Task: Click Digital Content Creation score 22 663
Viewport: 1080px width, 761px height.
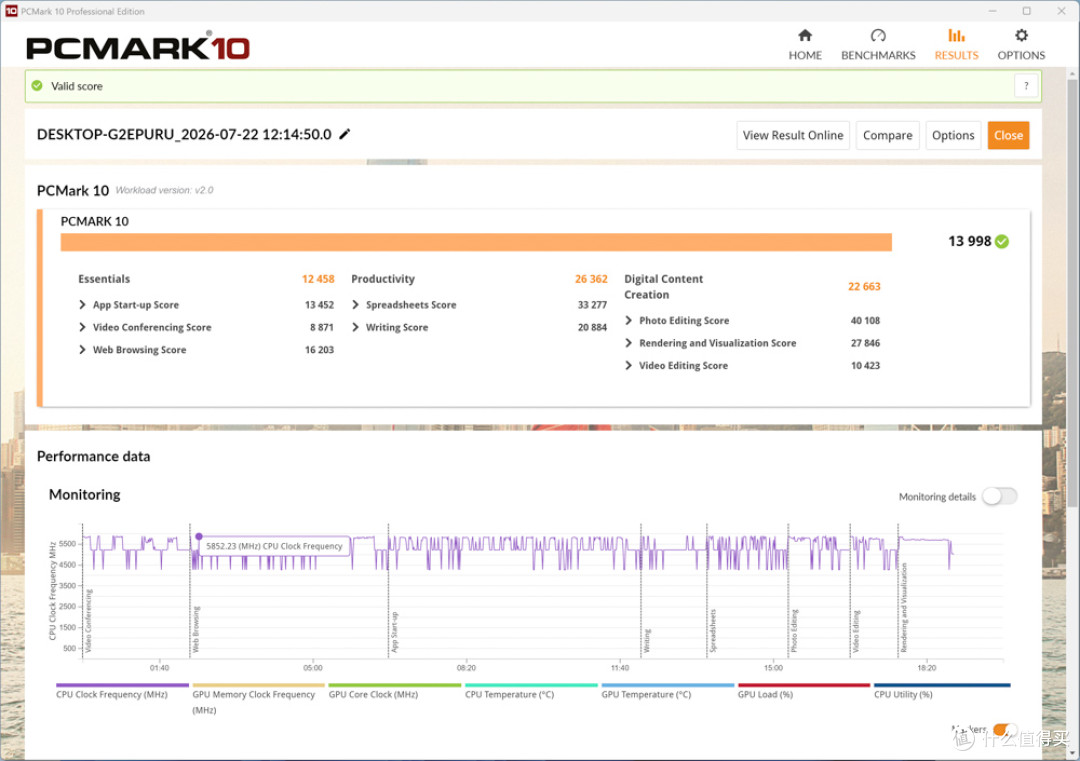Action: click(x=864, y=286)
